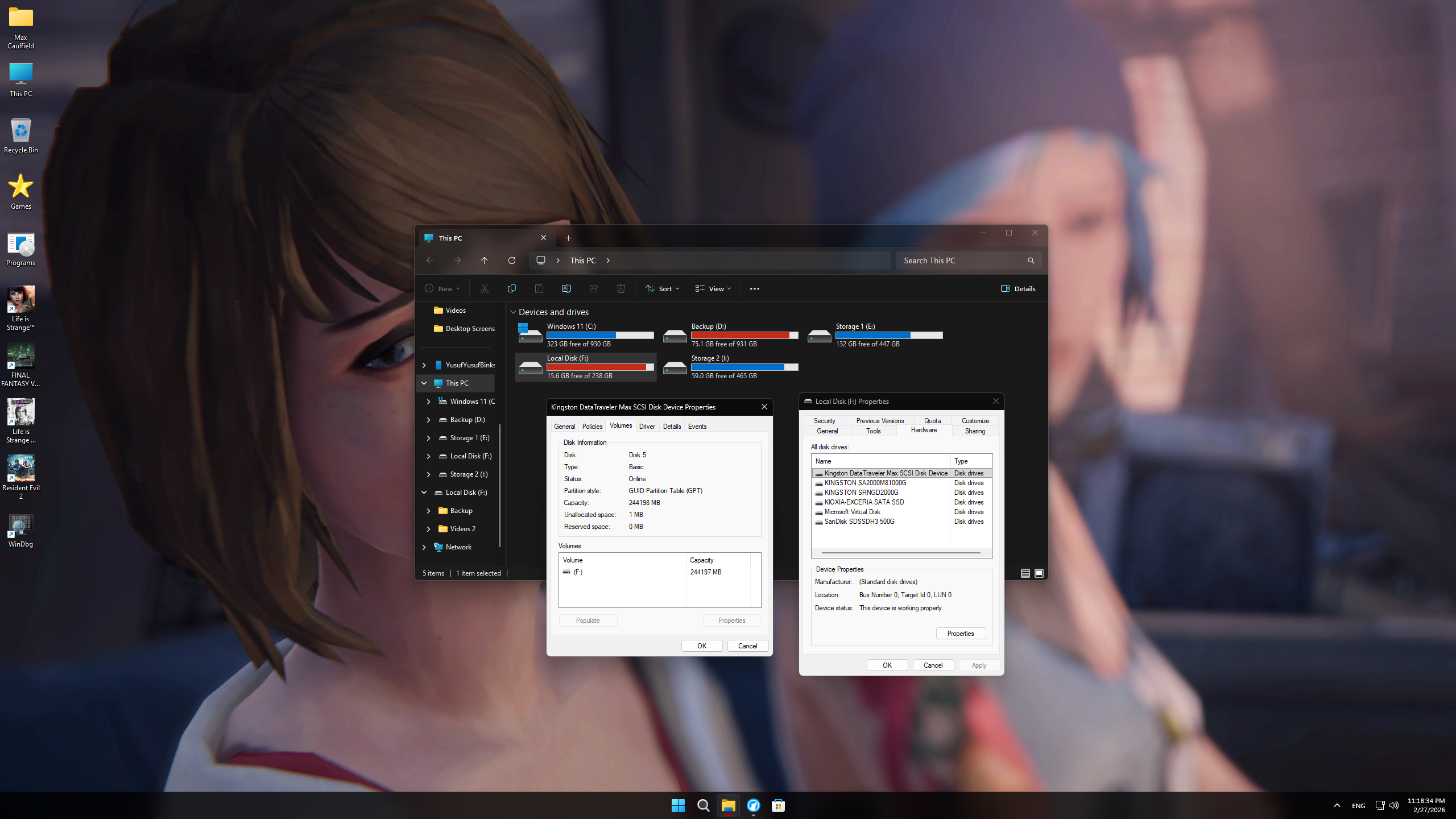Viewport: 1456px width, 819px height.
Task: Click the Copy toolbar icon
Action: (x=512, y=289)
